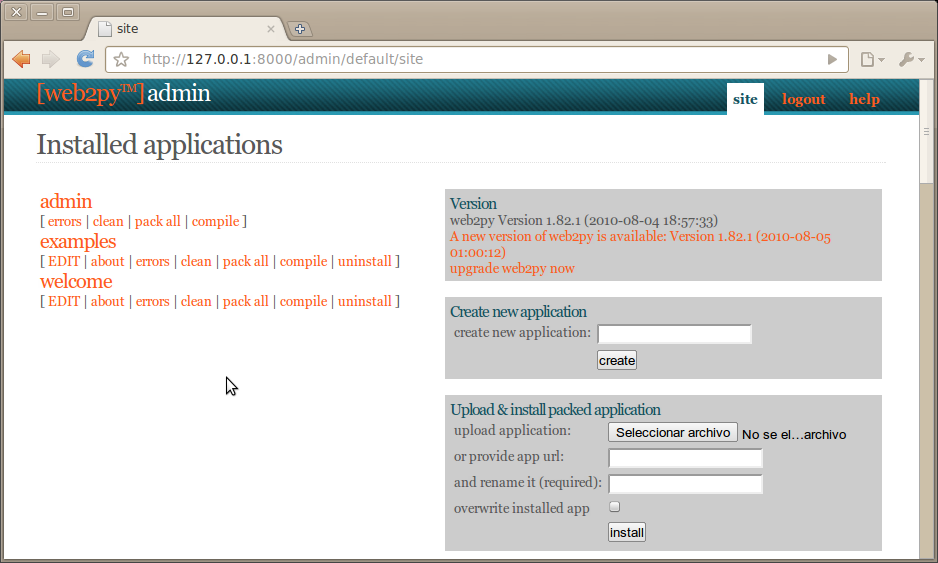Click 'compile' for the welcome app
The height and width of the screenshot is (563, 938).
click(x=303, y=302)
